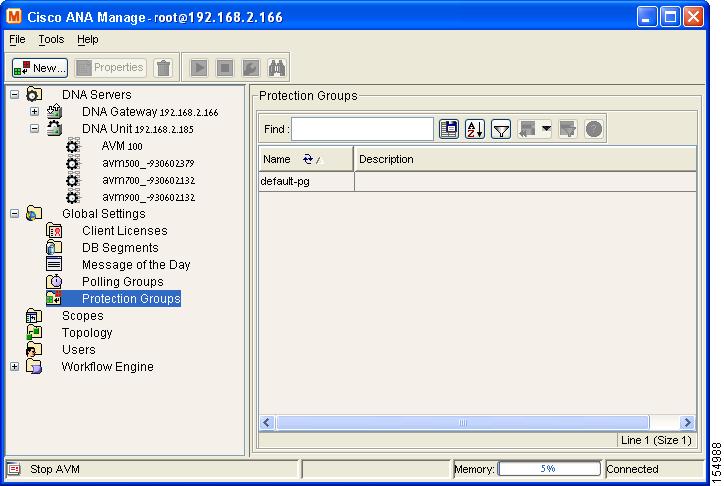Select DNA Gateway 192.168.2.166 tree item
Viewport: 724px width, 486px height.
(150, 112)
